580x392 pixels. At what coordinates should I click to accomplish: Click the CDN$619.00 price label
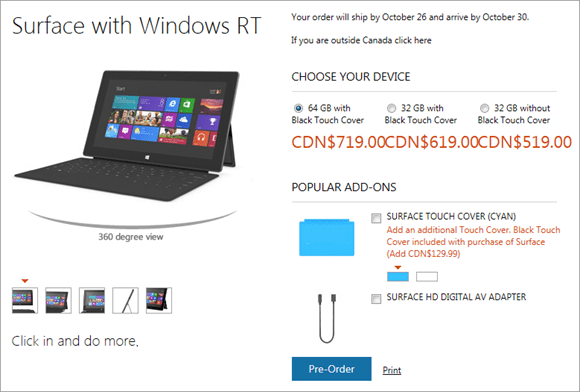[431, 142]
